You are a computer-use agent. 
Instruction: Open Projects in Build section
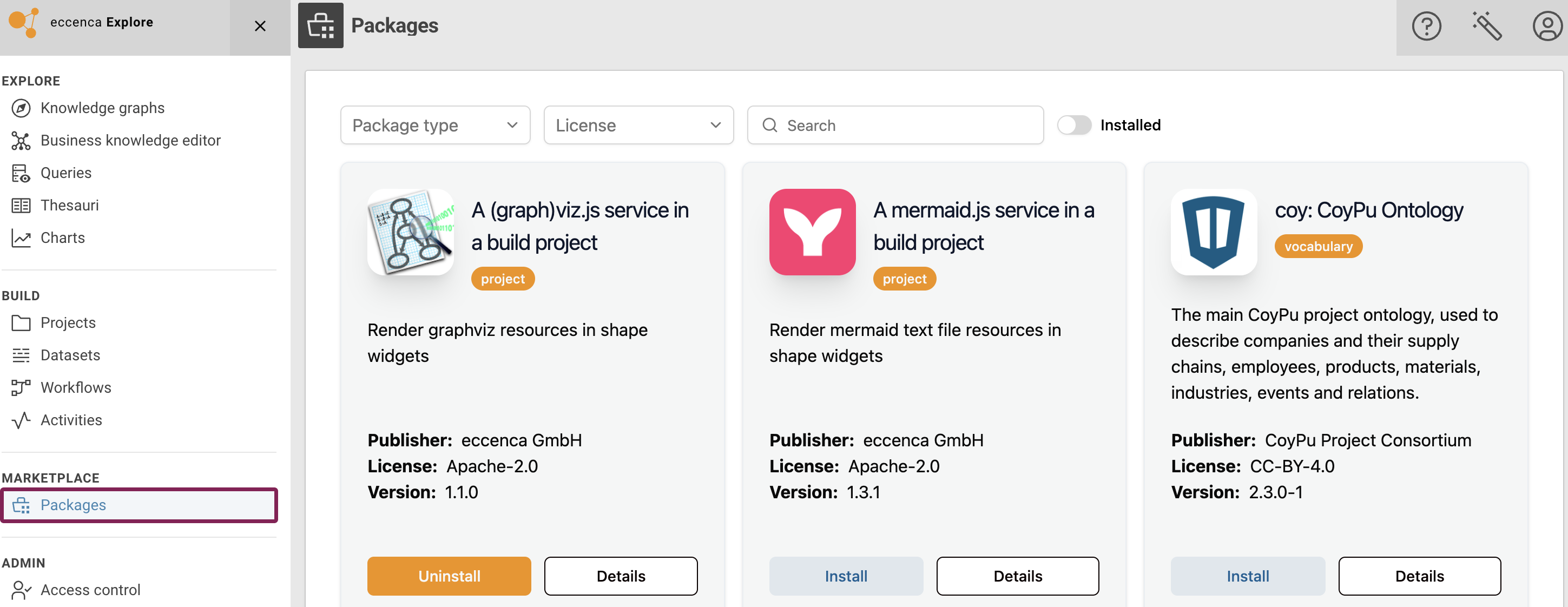(68, 322)
